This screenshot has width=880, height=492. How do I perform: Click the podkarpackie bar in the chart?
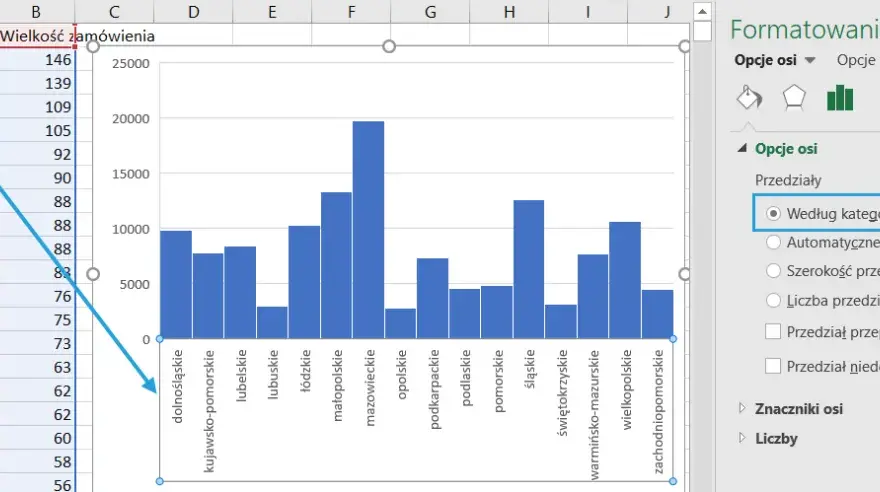click(432, 298)
